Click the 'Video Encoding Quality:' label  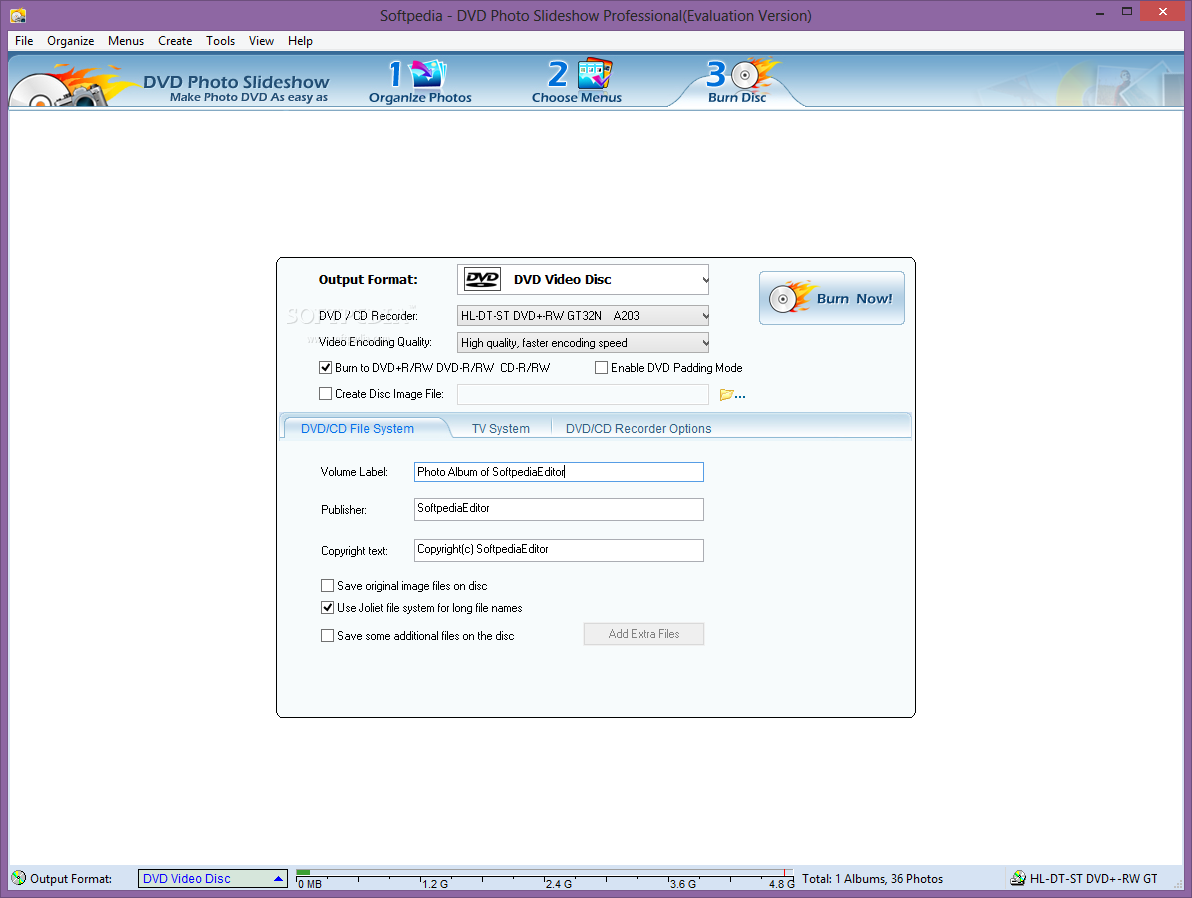[x=375, y=342]
